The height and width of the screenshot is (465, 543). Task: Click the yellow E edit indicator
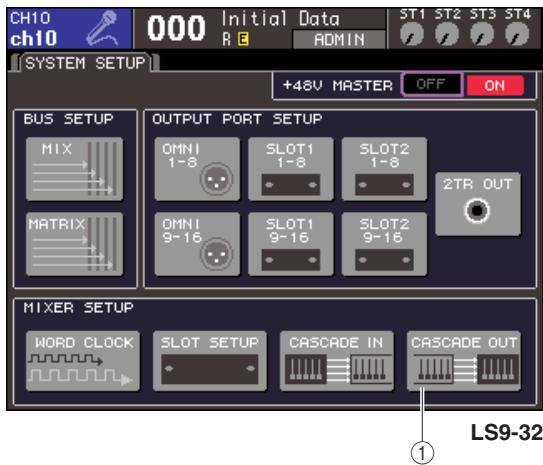tap(243, 39)
